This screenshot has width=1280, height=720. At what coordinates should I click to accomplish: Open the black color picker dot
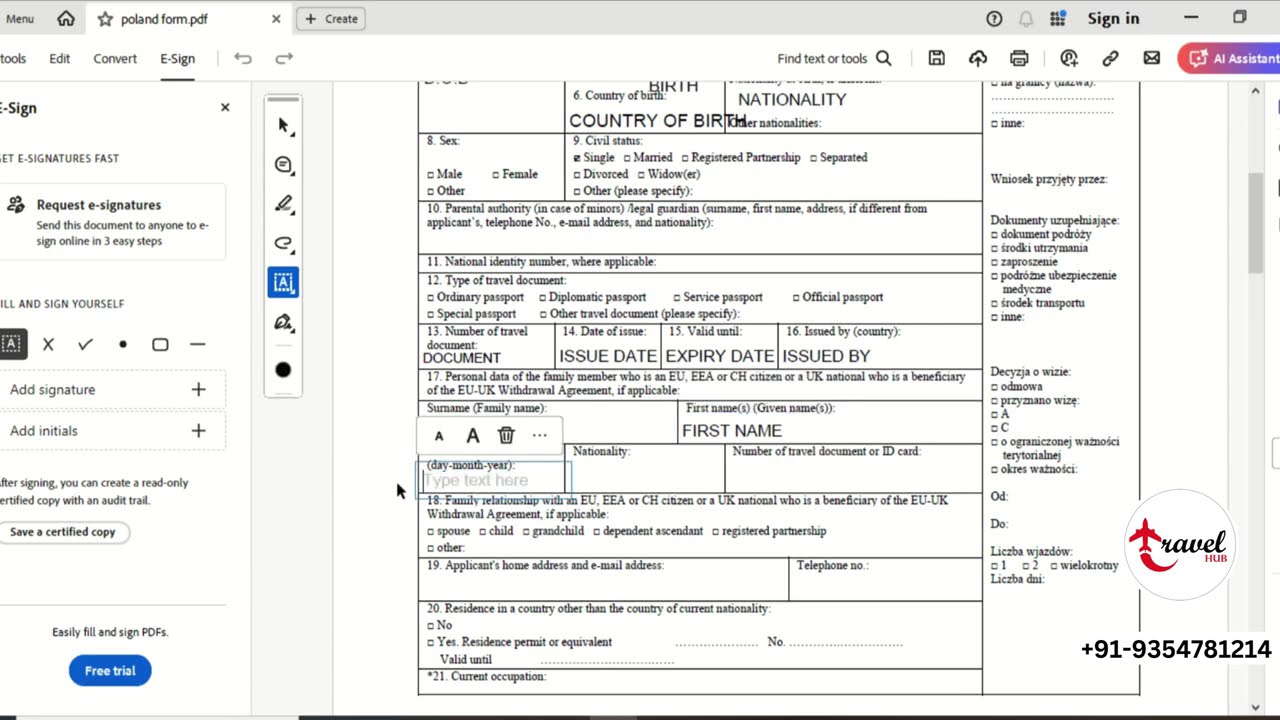pos(283,370)
